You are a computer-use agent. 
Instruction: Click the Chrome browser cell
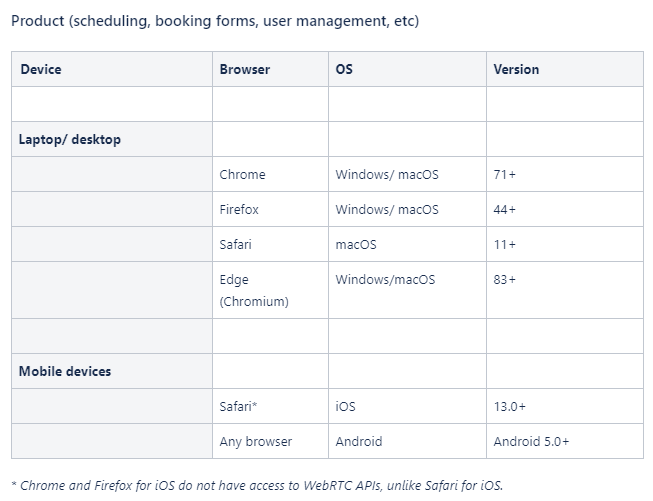click(x=243, y=175)
